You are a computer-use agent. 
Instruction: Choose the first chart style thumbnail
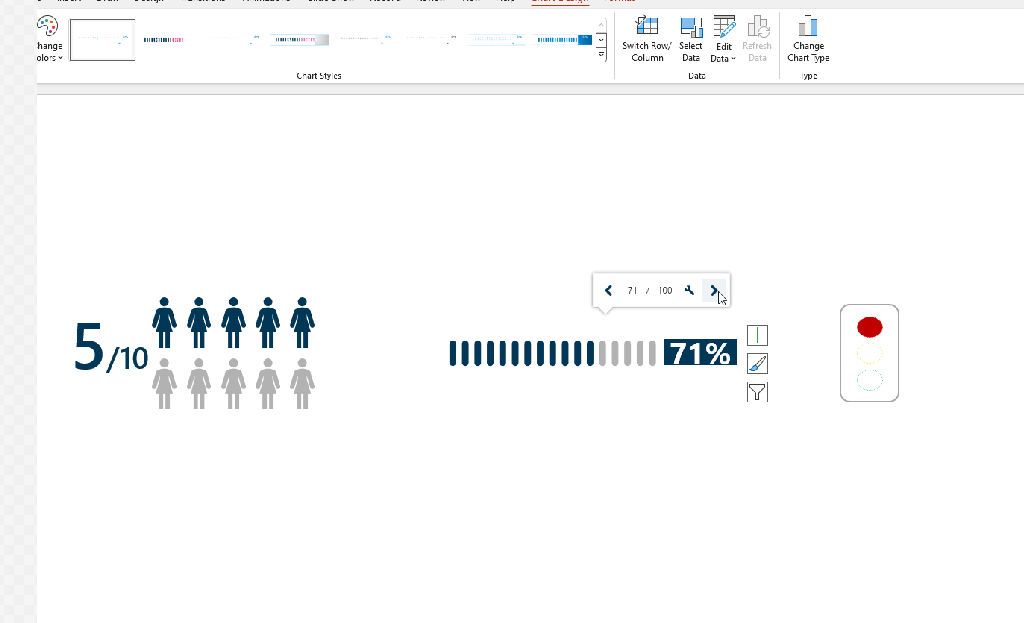pos(102,40)
